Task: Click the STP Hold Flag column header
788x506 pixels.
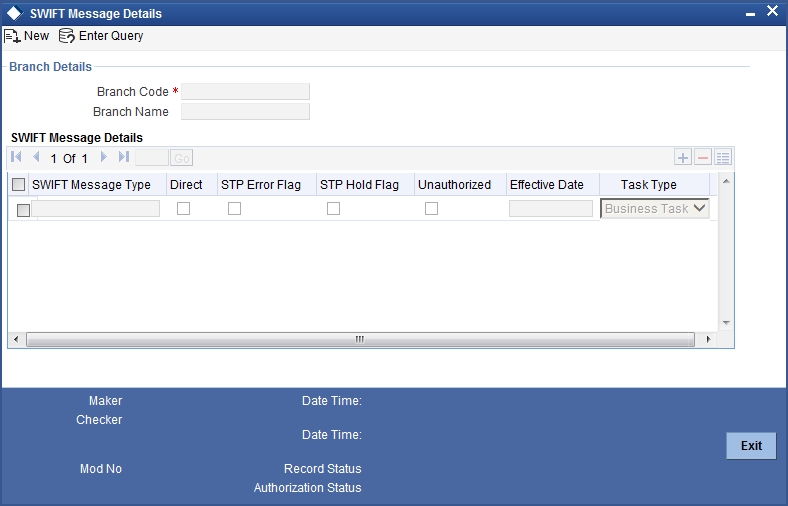Action: pos(359,184)
